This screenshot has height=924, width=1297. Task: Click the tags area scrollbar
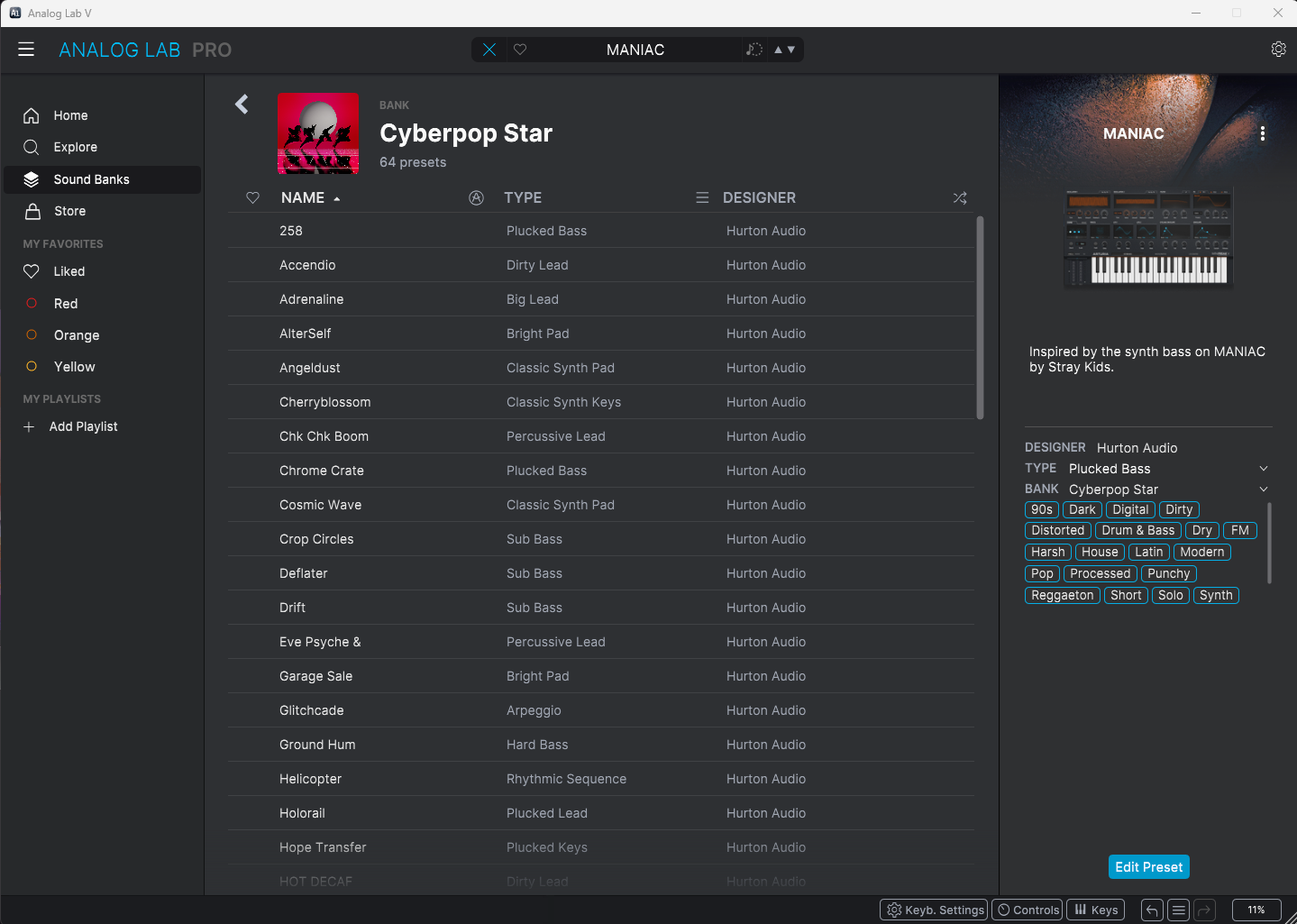pos(1270,544)
